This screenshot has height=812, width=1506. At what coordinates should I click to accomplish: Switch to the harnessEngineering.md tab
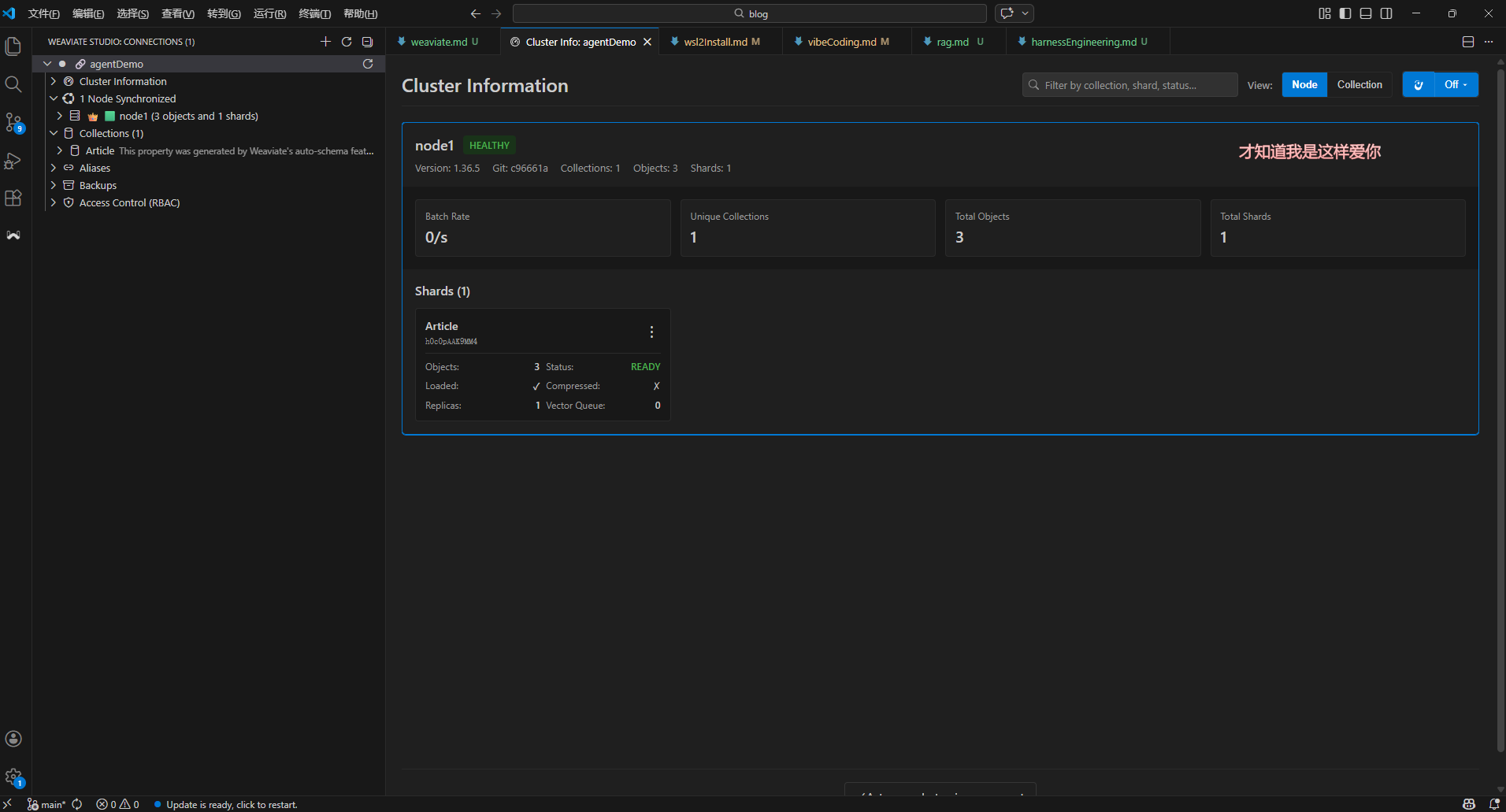(1089, 42)
